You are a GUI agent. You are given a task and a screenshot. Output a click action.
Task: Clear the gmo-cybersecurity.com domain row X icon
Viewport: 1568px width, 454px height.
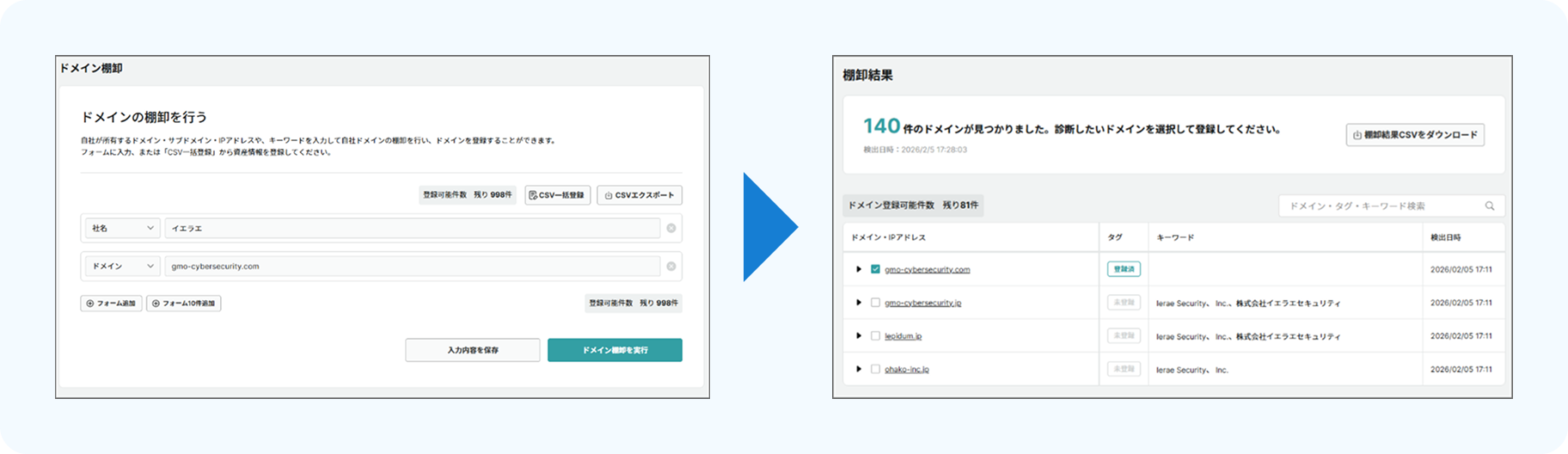(x=671, y=266)
